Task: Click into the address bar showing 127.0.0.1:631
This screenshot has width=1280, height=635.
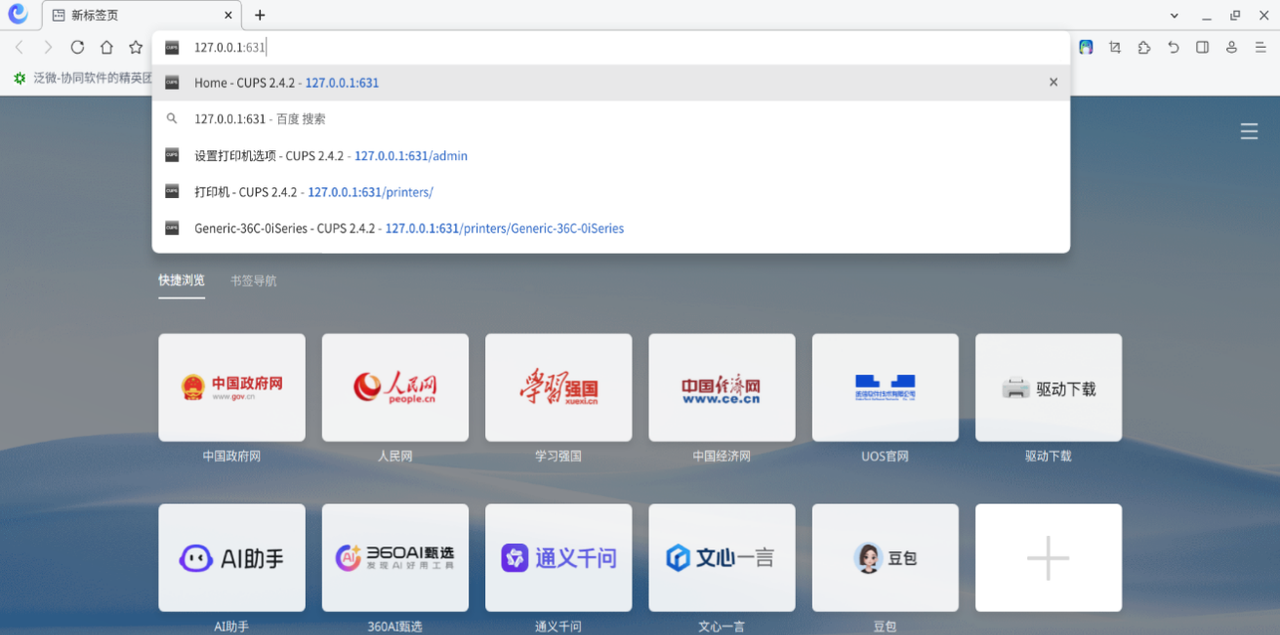Action: click(611, 47)
